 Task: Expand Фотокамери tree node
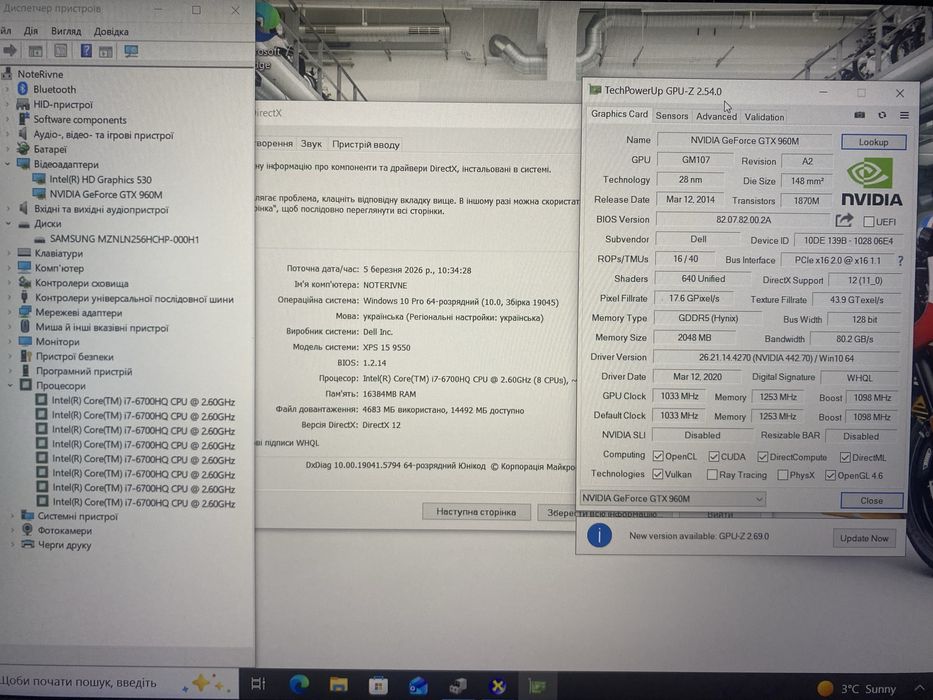tap(12, 530)
